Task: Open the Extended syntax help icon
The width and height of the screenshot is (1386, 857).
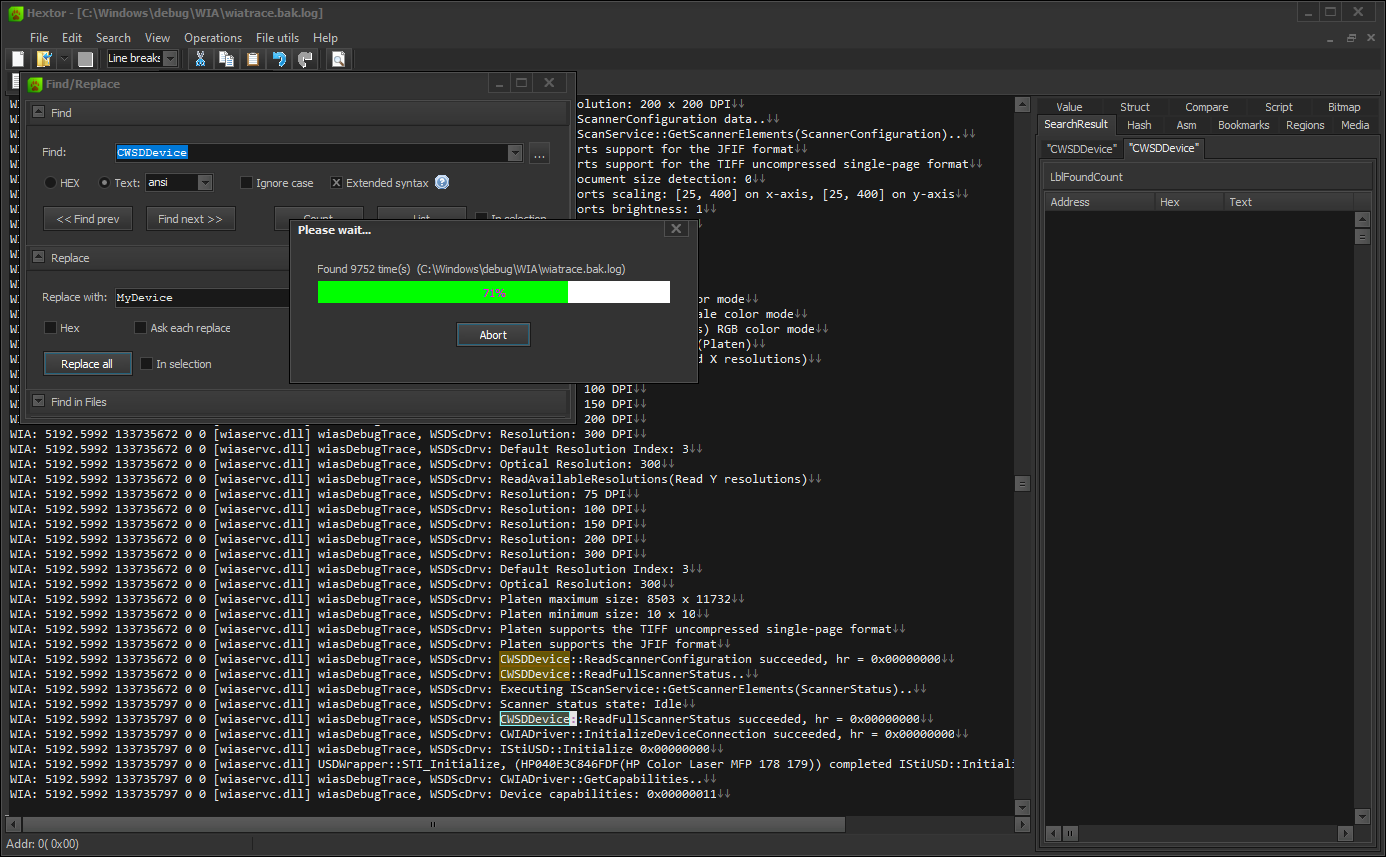Action: pyautogui.click(x=441, y=182)
